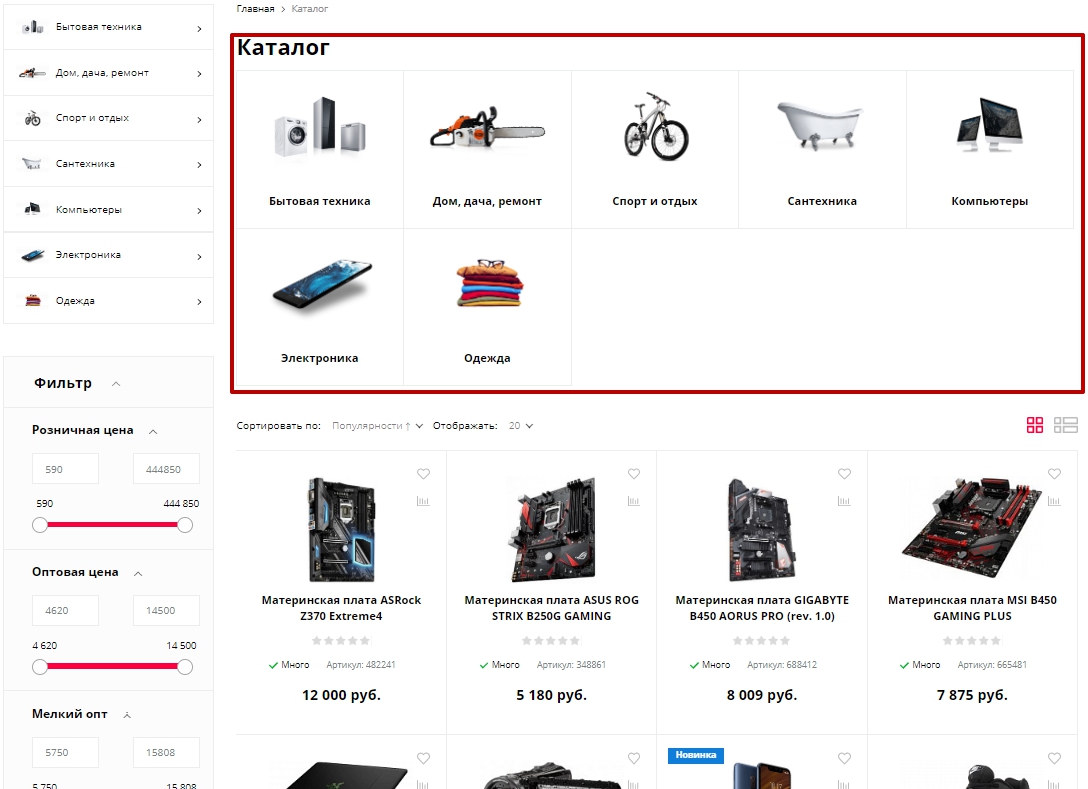Switch to list view layout

pos(1065,425)
